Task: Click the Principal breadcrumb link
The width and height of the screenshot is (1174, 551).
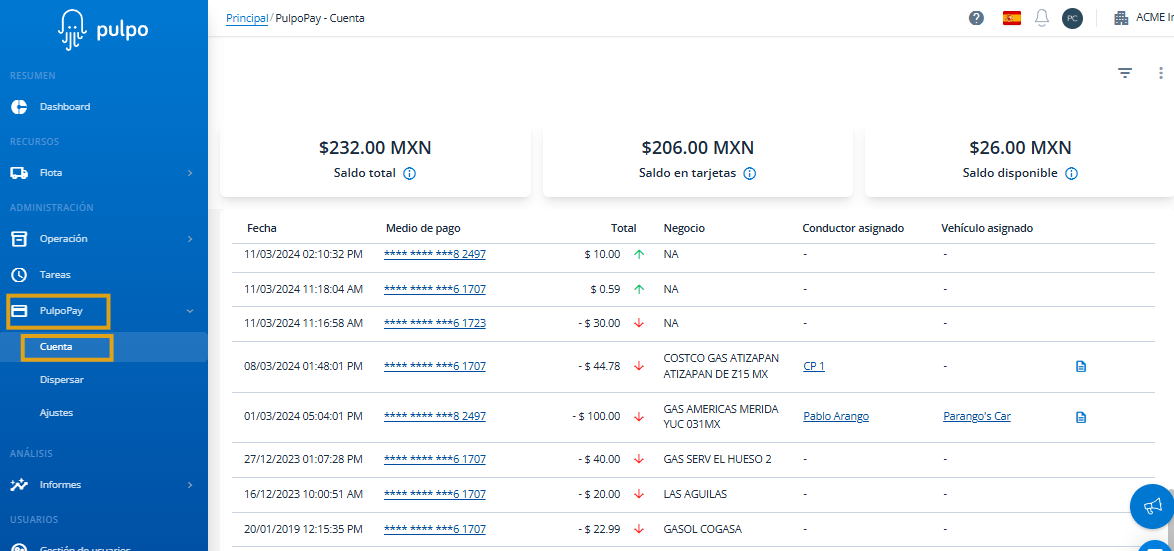Action: pyautogui.click(x=246, y=18)
